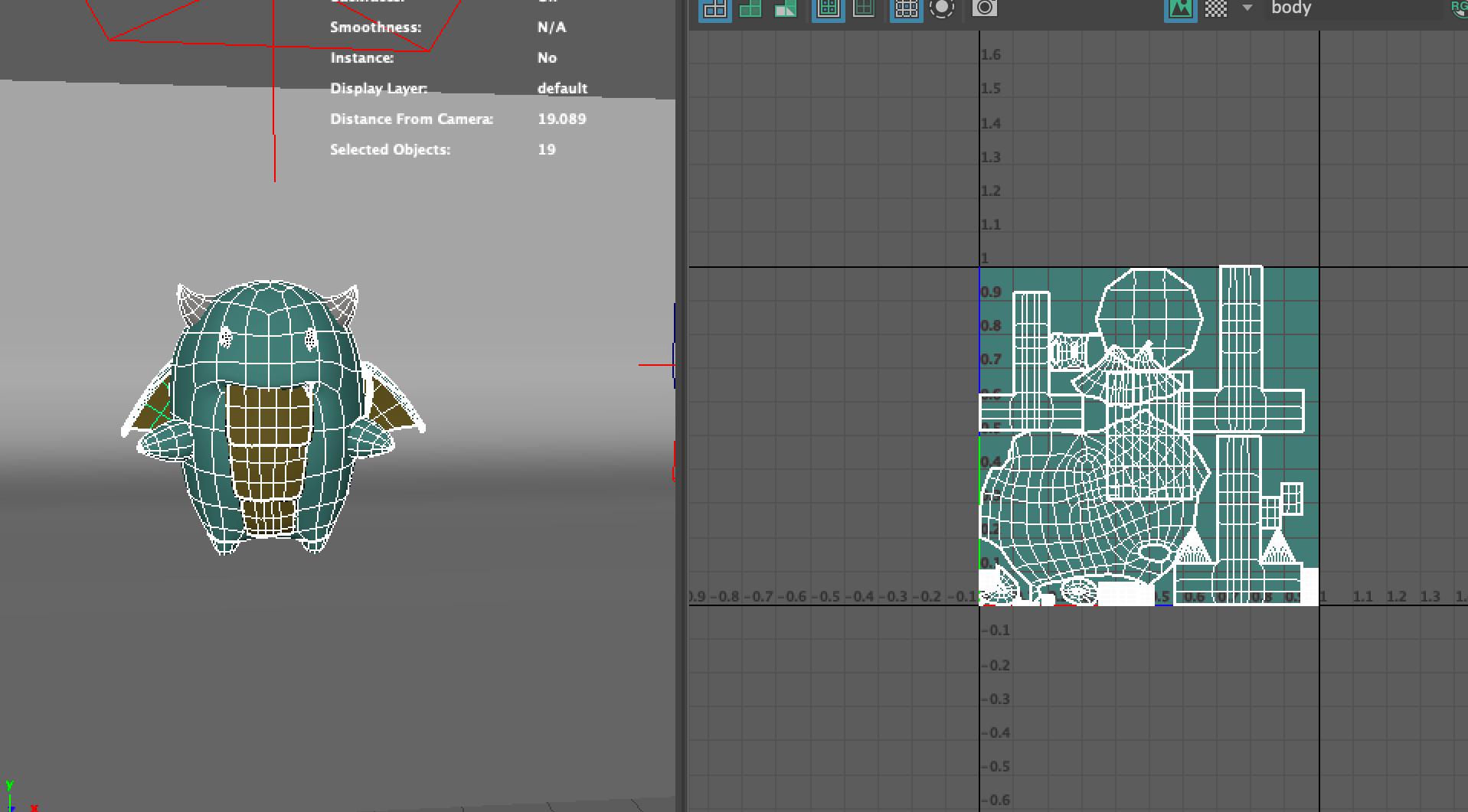Toggle internal borders display icon

864,8
